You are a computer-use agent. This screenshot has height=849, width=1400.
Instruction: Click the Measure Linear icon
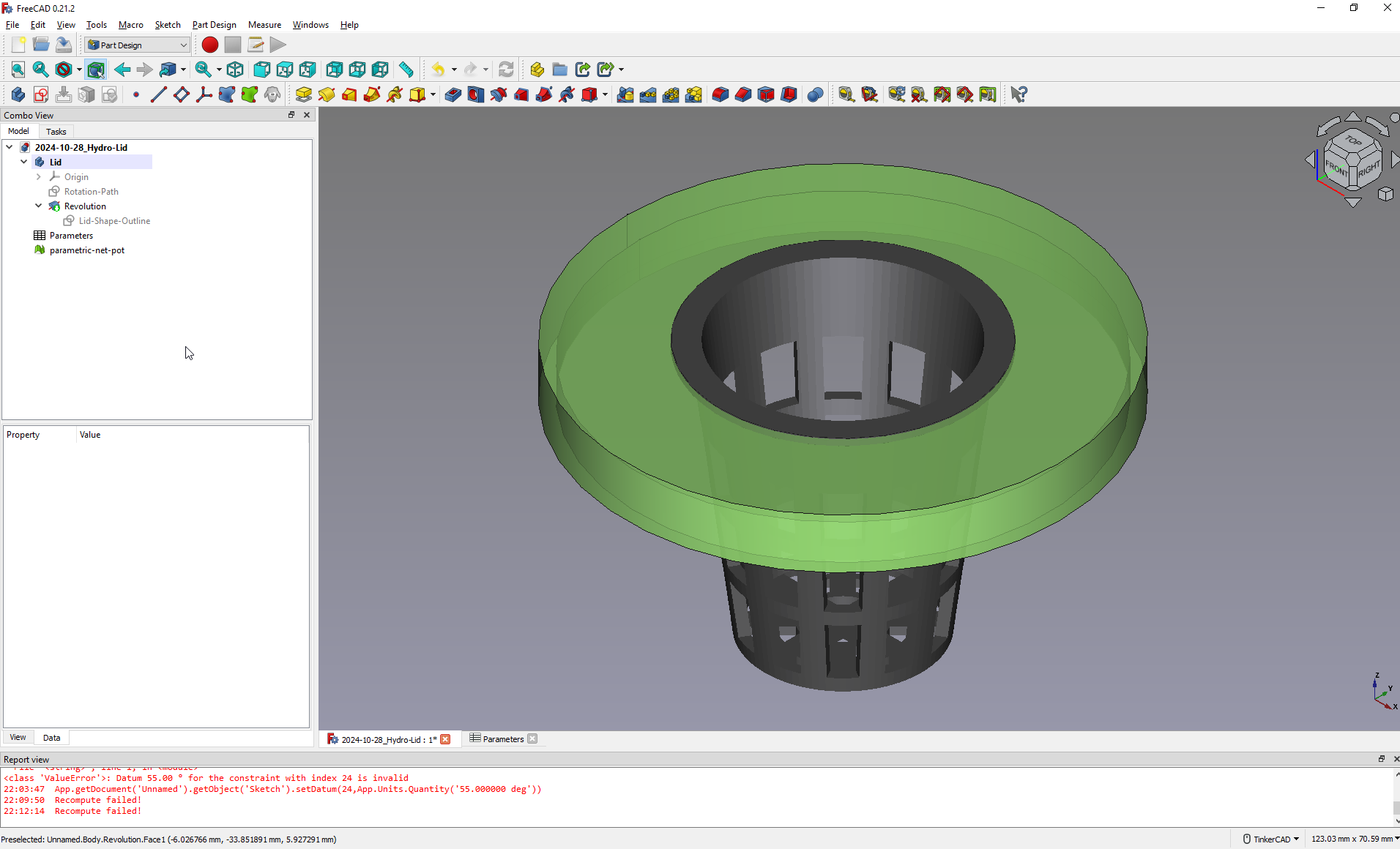pyautogui.click(x=846, y=94)
